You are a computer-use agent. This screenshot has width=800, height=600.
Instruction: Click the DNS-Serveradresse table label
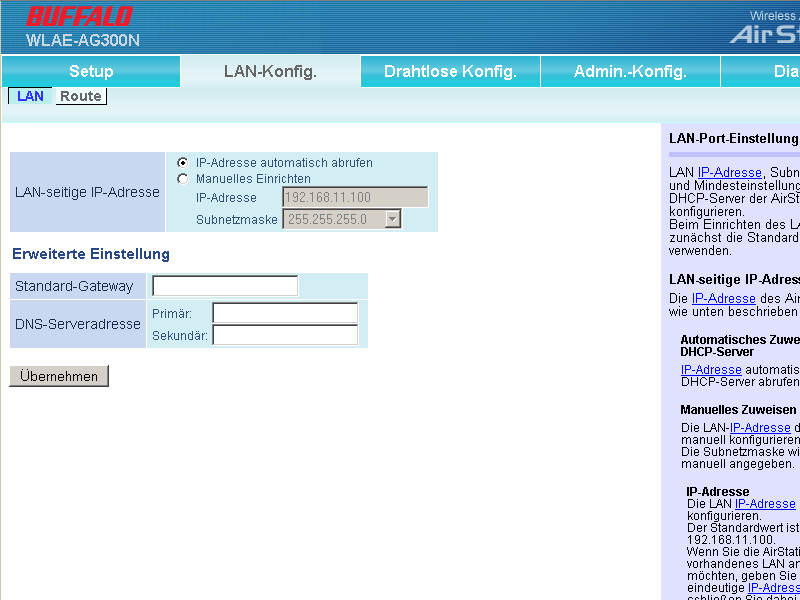point(78,324)
